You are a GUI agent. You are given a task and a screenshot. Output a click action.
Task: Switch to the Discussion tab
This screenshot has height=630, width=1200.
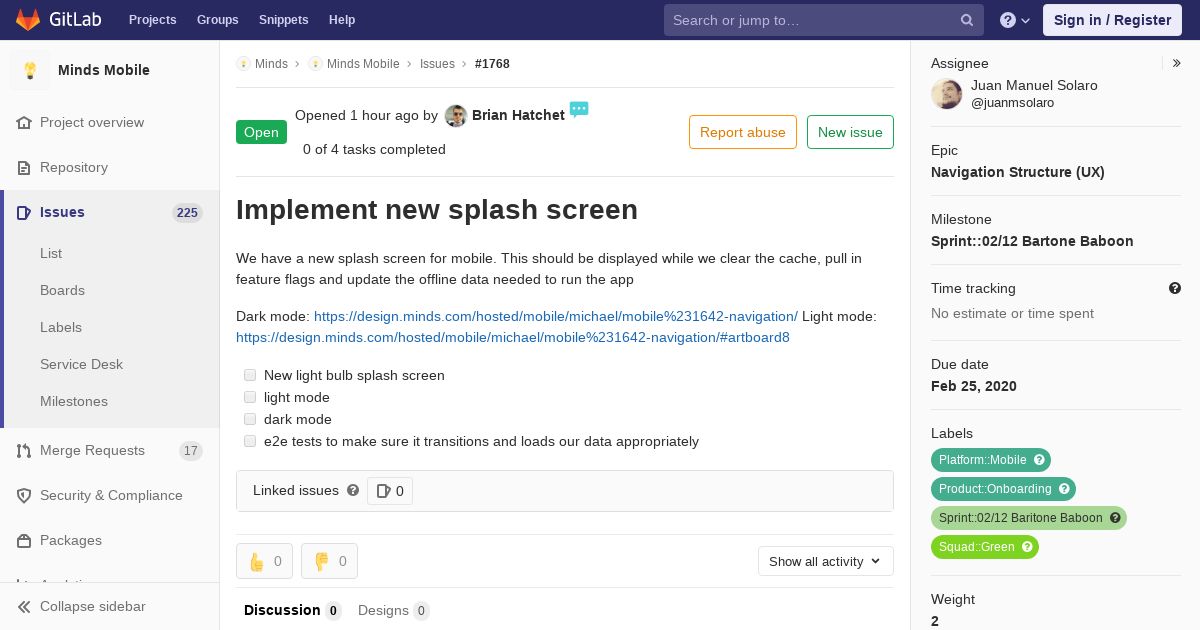click(293, 610)
